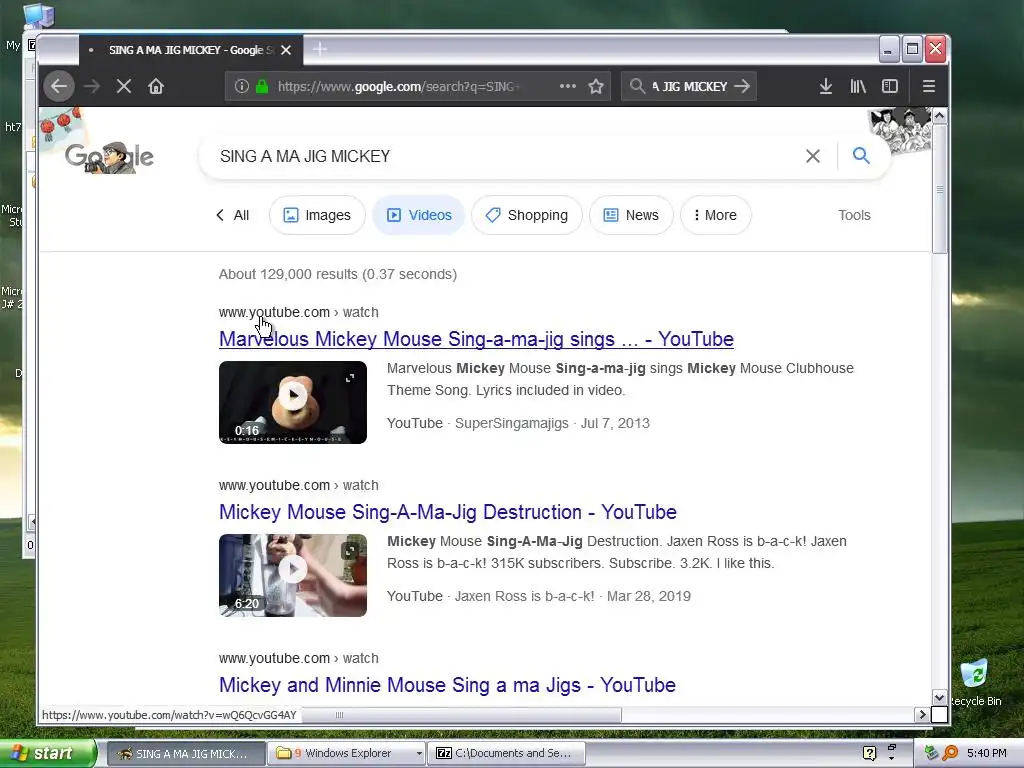The image size is (1024, 768).
Task: Open a new tab with plus button
Action: [x=319, y=50]
